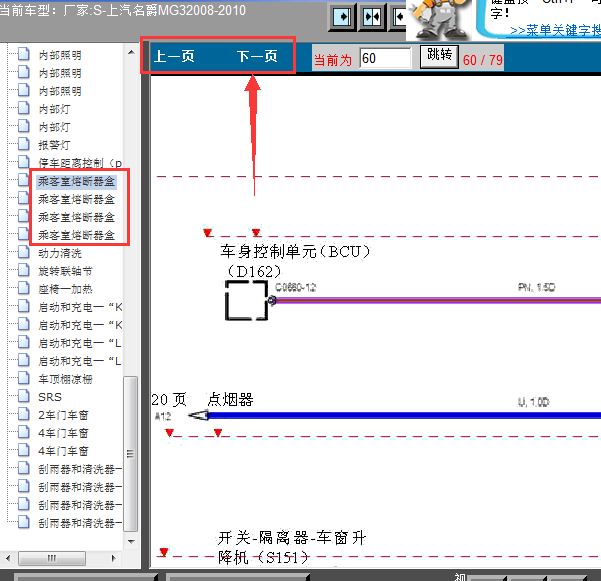Click the document icon beside 报警灯

point(24,144)
